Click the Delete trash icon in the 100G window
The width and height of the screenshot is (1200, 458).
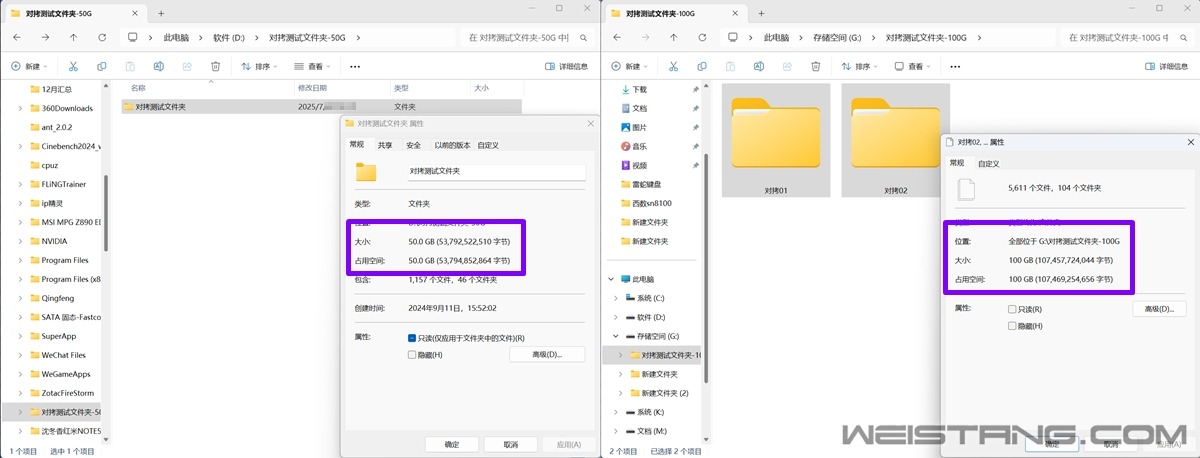[815, 67]
